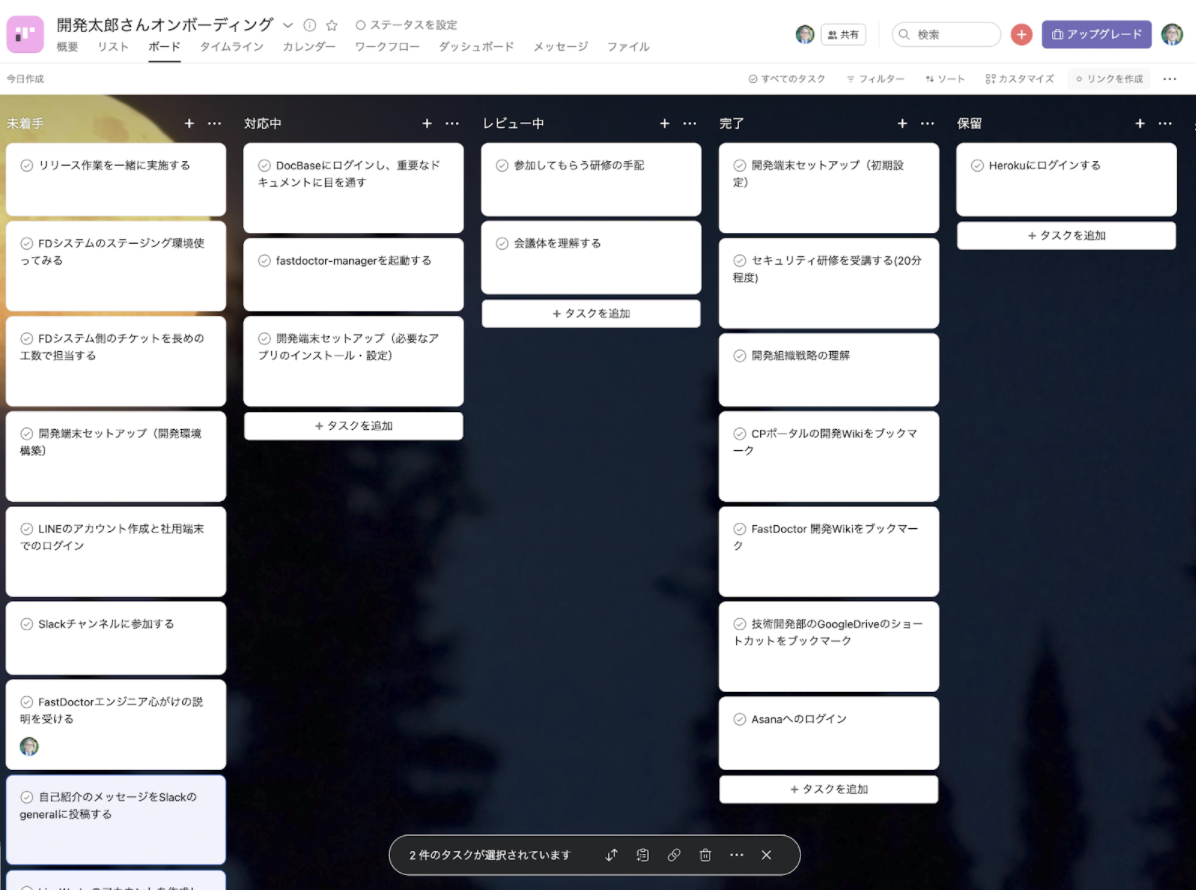Mark fastdoctor-managerを起動する complete
This screenshot has width=1196, height=890.
(265, 261)
